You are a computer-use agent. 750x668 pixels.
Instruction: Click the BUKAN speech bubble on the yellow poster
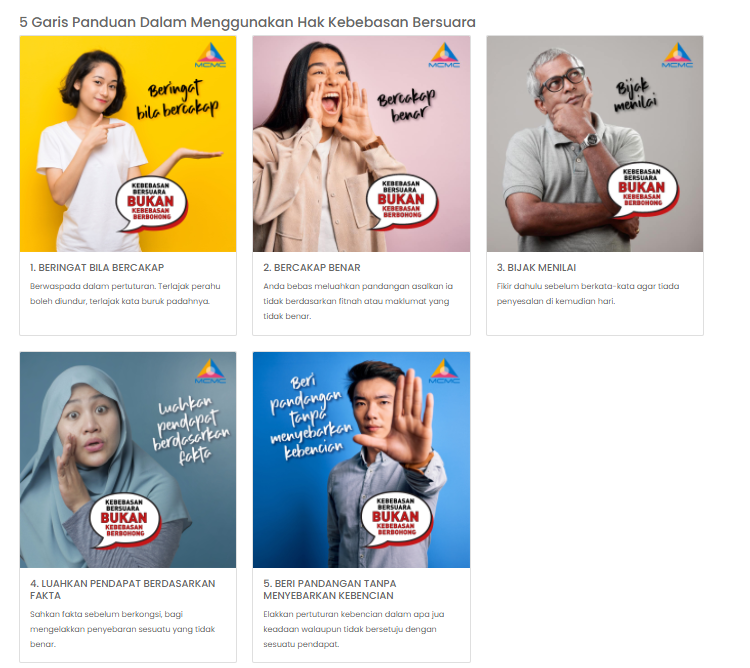point(152,204)
